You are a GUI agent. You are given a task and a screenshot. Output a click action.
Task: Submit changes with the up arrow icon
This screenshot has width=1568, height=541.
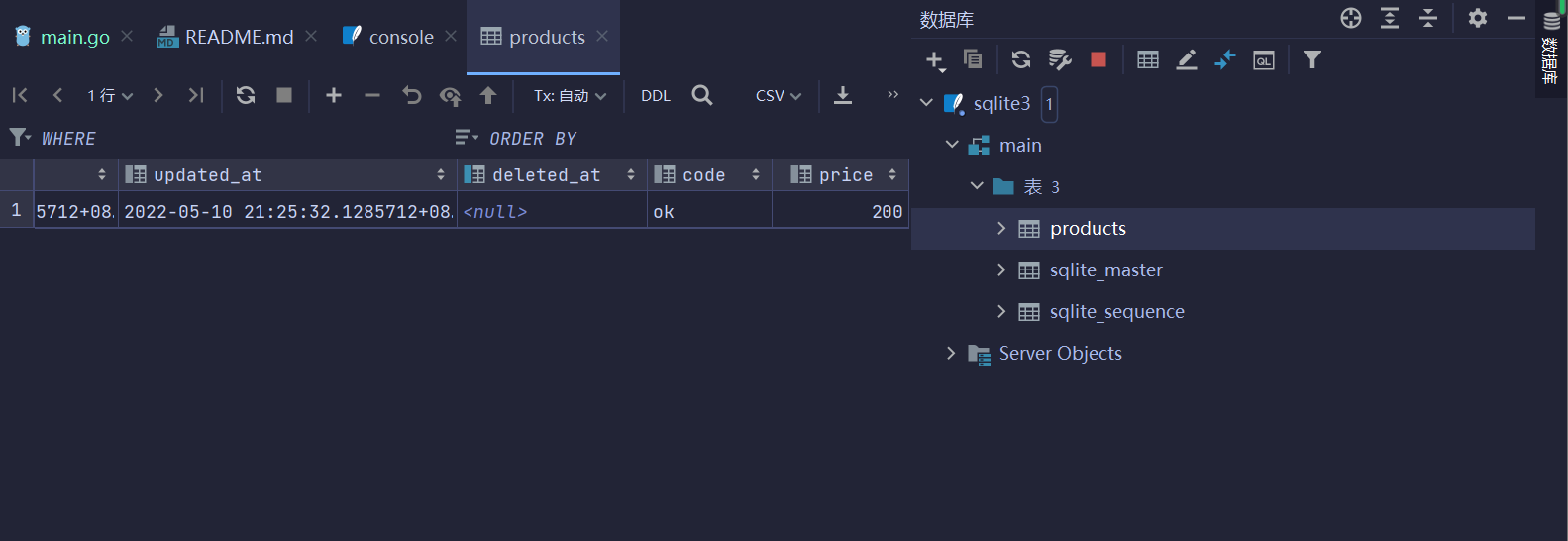click(x=488, y=95)
